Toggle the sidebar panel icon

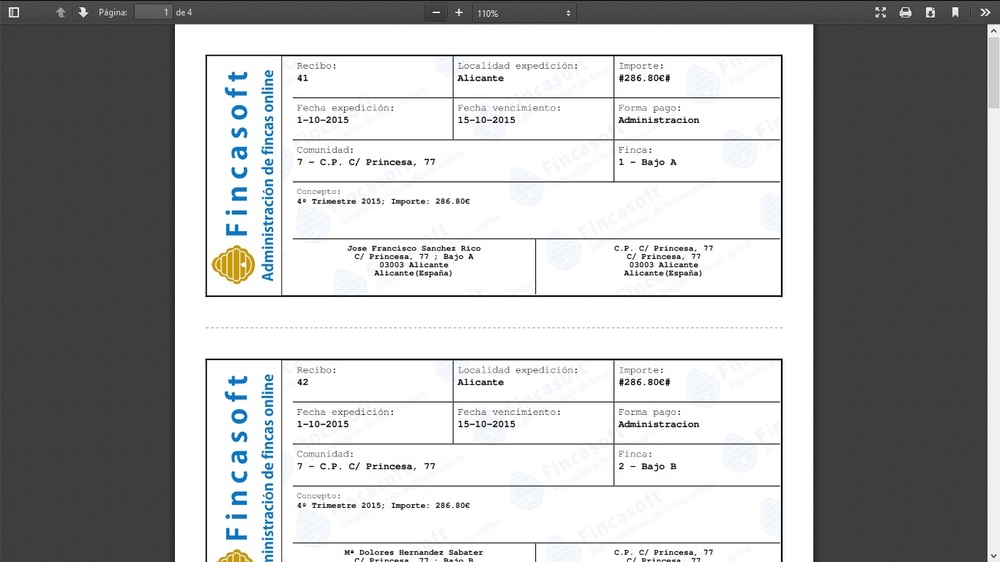point(13,12)
